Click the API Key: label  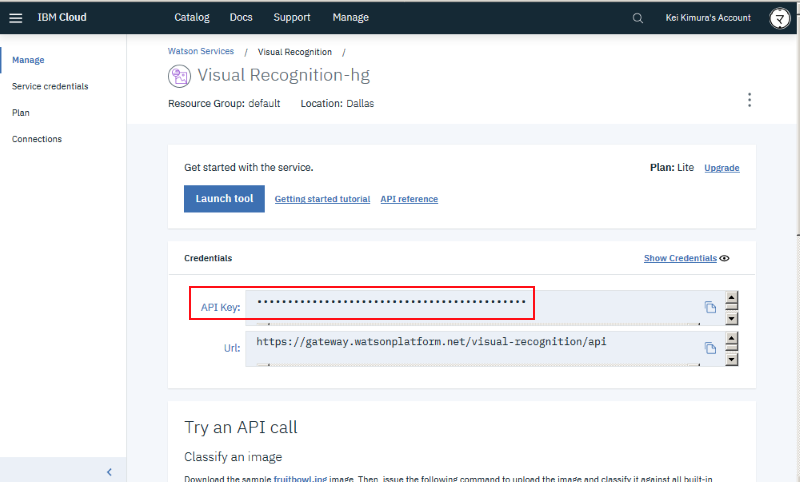coord(220,308)
